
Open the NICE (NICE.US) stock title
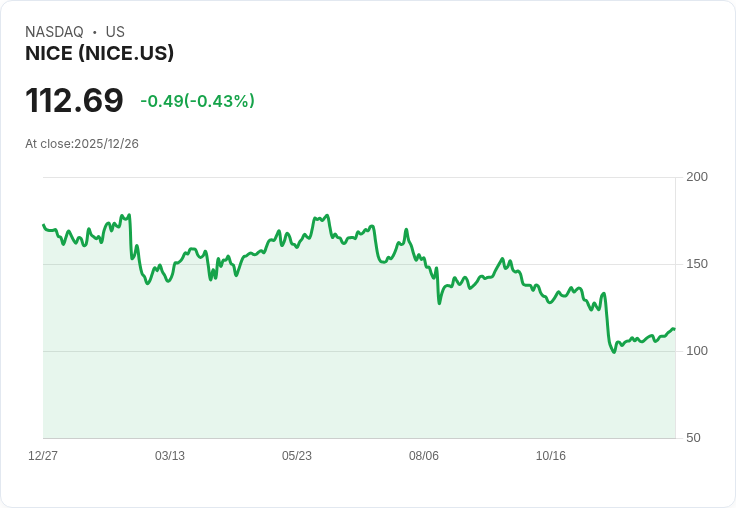(x=100, y=54)
